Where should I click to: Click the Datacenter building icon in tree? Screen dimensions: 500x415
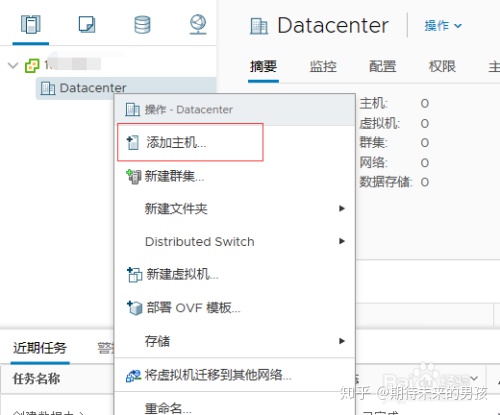tap(48, 88)
